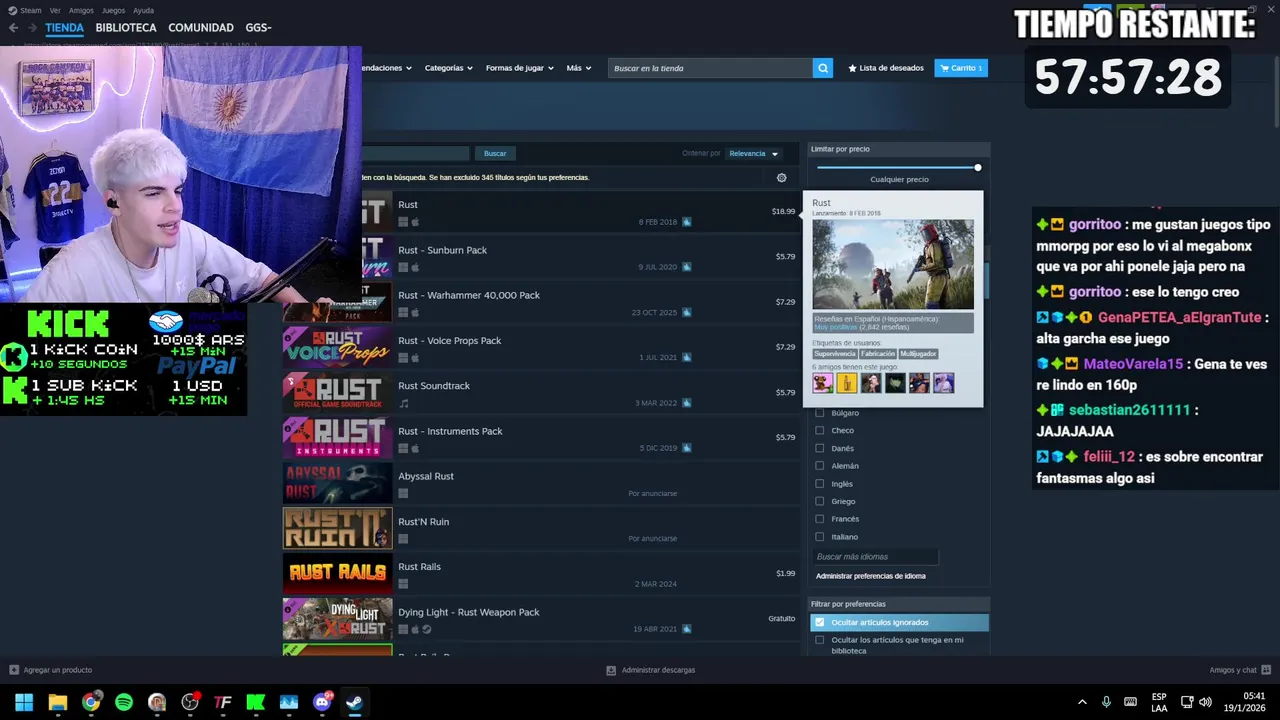The height and width of the screenshot is (720, 1280).
Task: Check Ocultar artículos de mi biblioteca
Action: point(820,640)
